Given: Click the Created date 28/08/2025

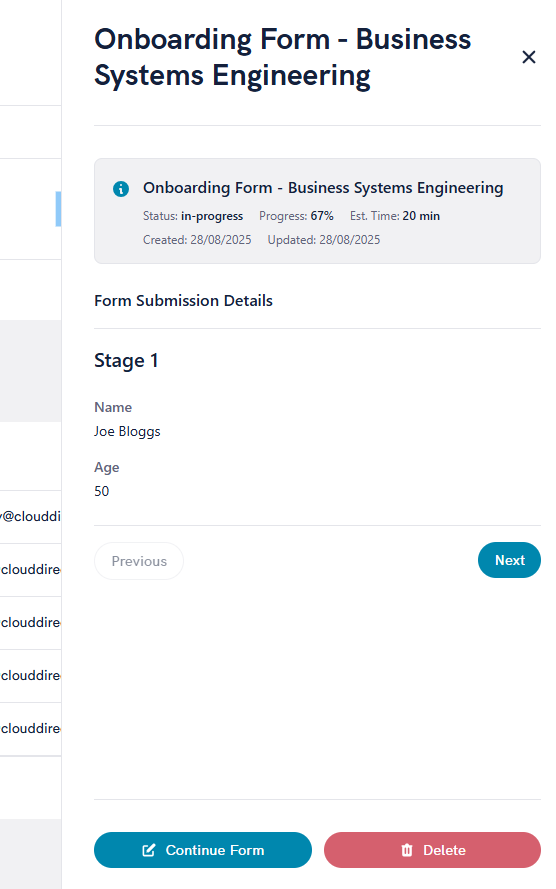Looking at the screenshot, I should [220, 240].
